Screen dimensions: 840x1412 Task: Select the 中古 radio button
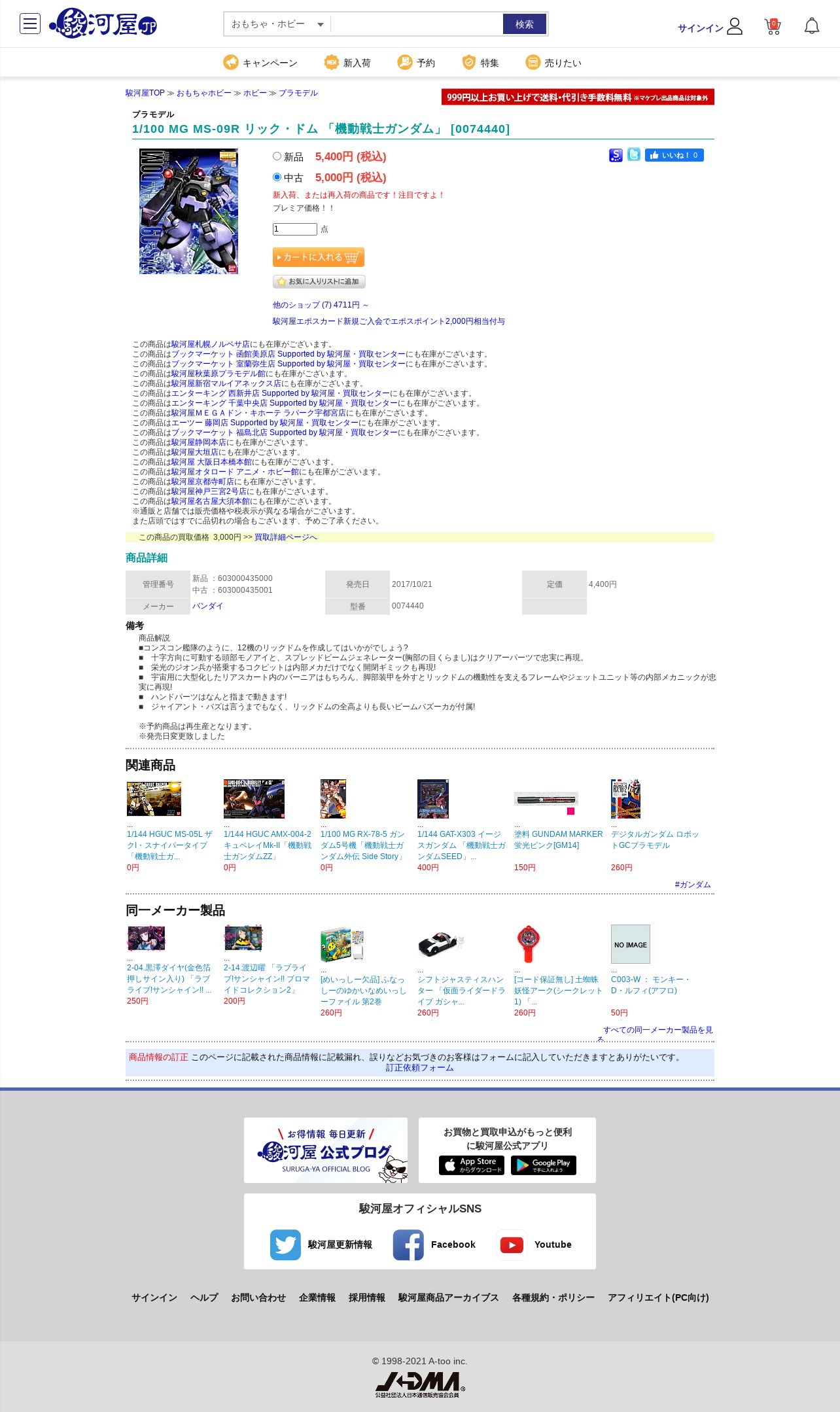277,177
